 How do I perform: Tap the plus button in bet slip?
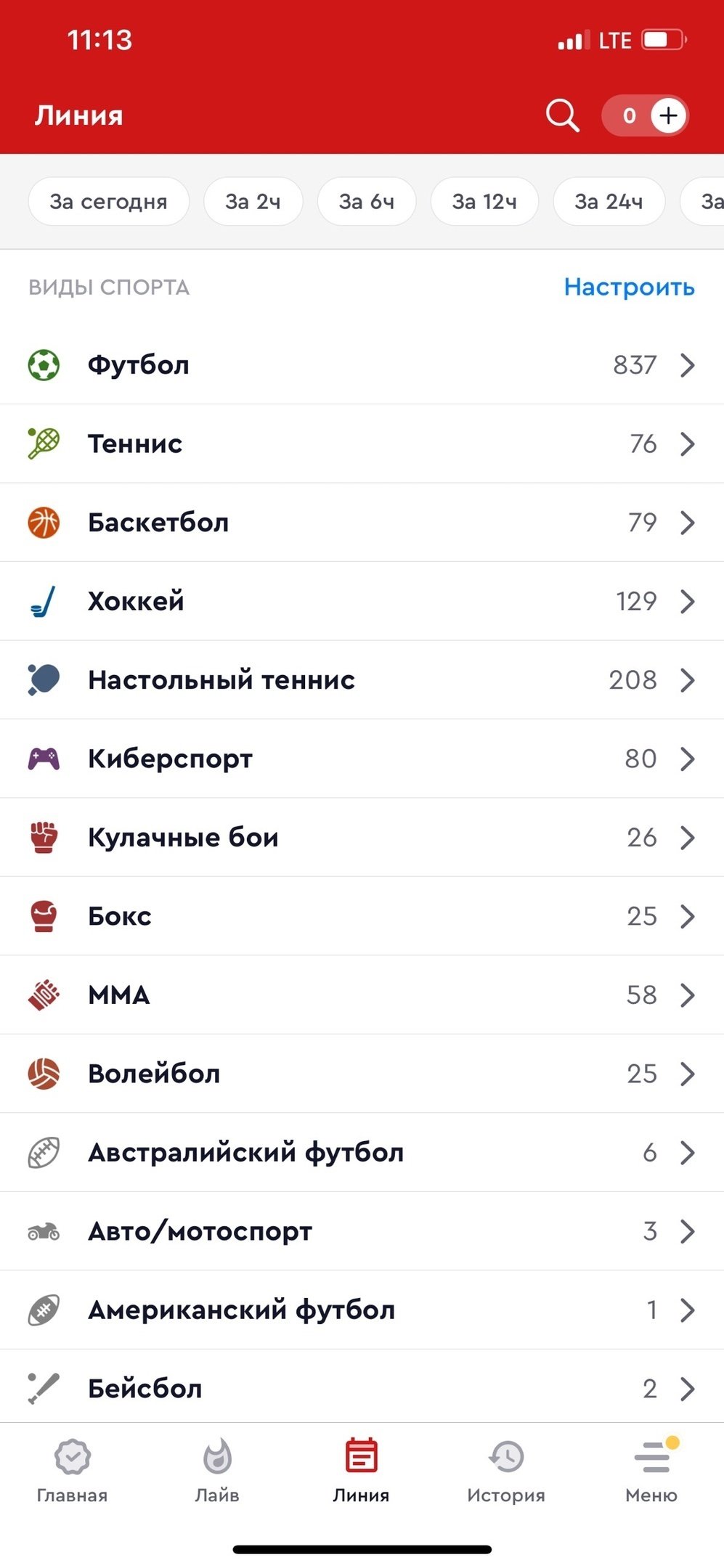pyautogui.click(x=668, y=115)
